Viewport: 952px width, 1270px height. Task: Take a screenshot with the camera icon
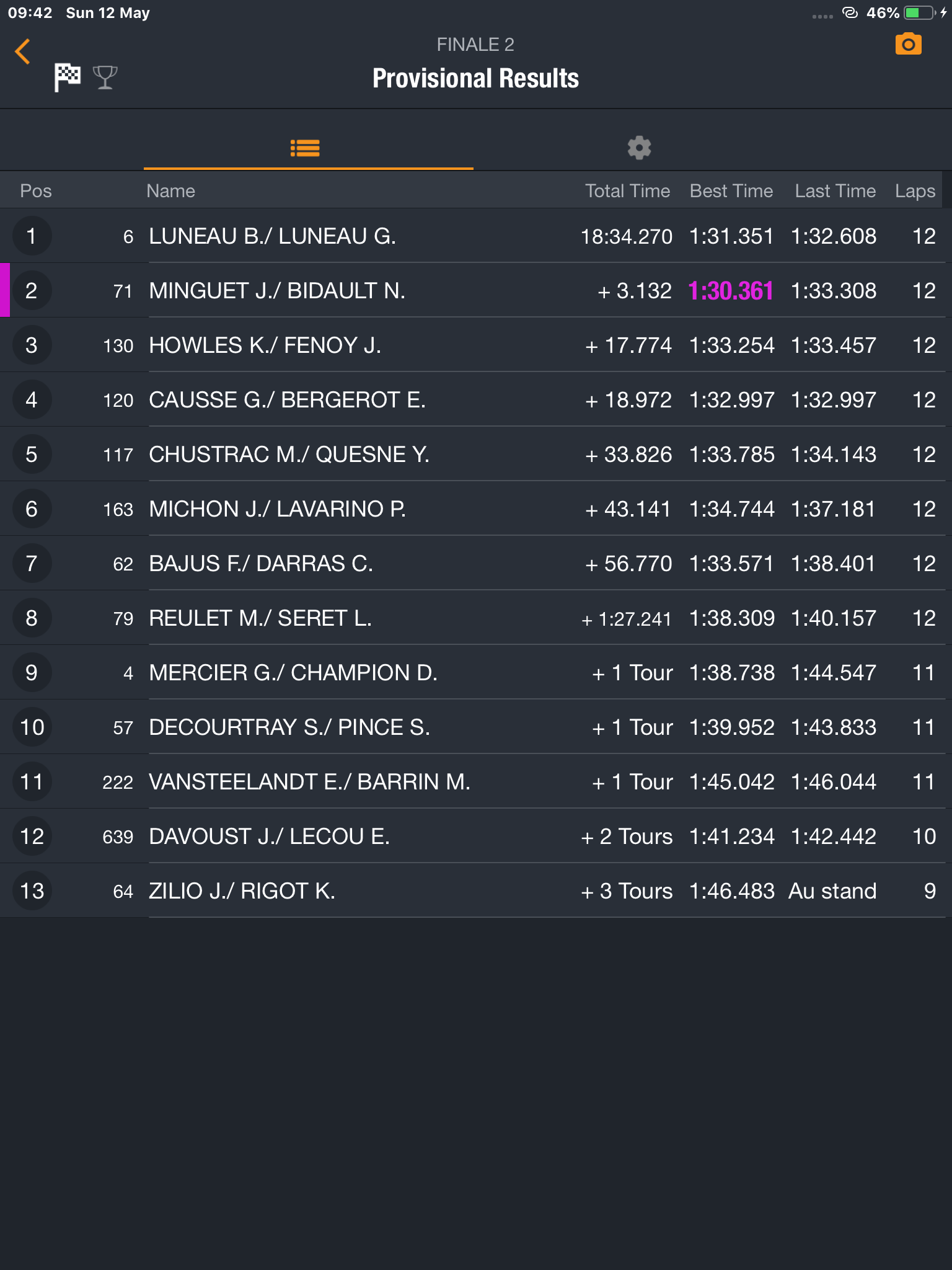point(908,45)
